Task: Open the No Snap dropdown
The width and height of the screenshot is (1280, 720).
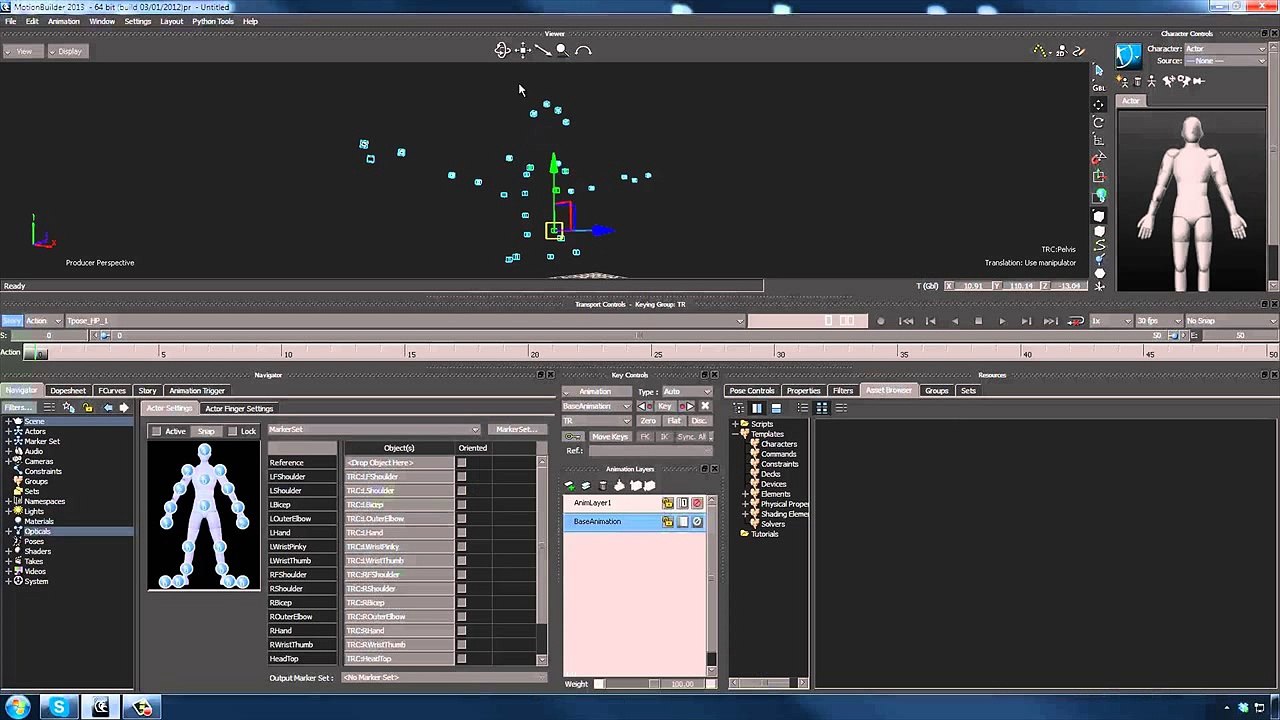Action: tap(1230, 321)
